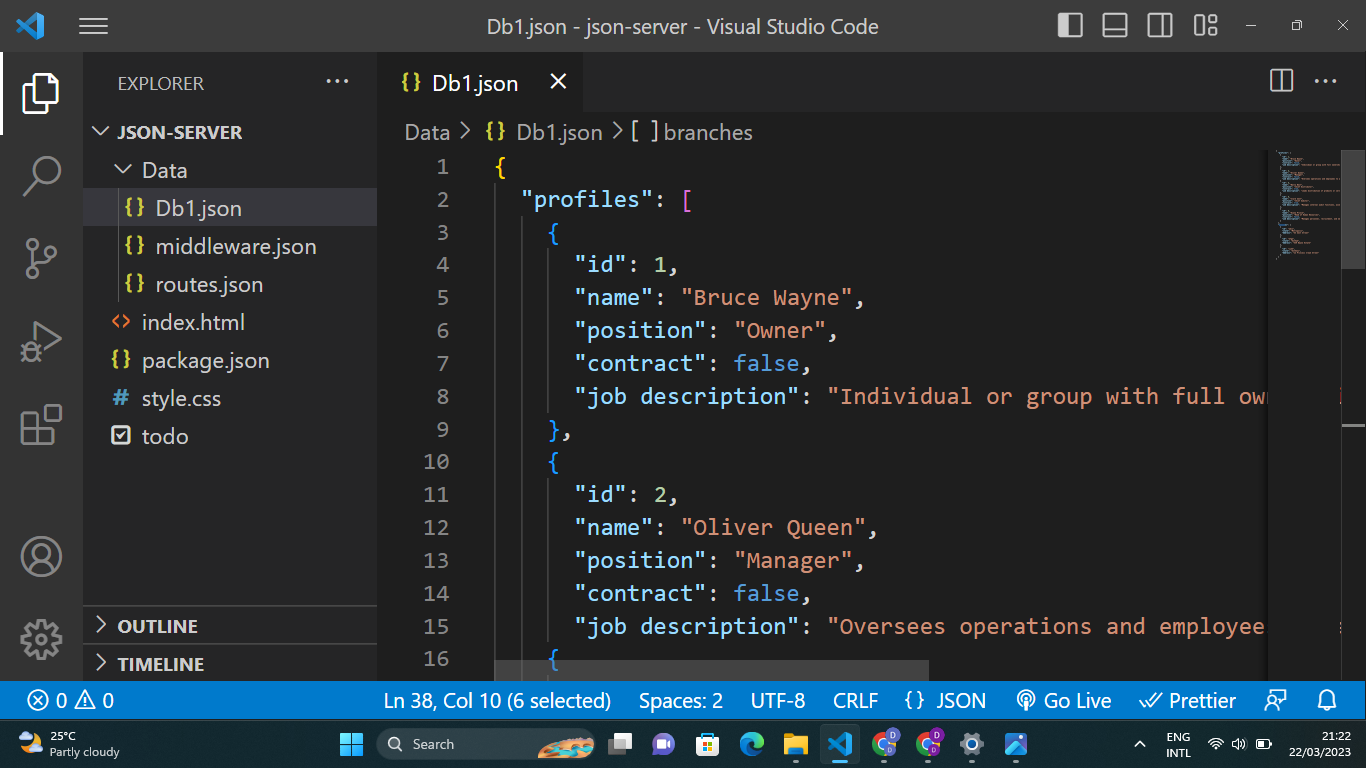Open File Explorer from taskbar
The height and width of the screenshot is (768, 1366).
click(x=795, y=744)
